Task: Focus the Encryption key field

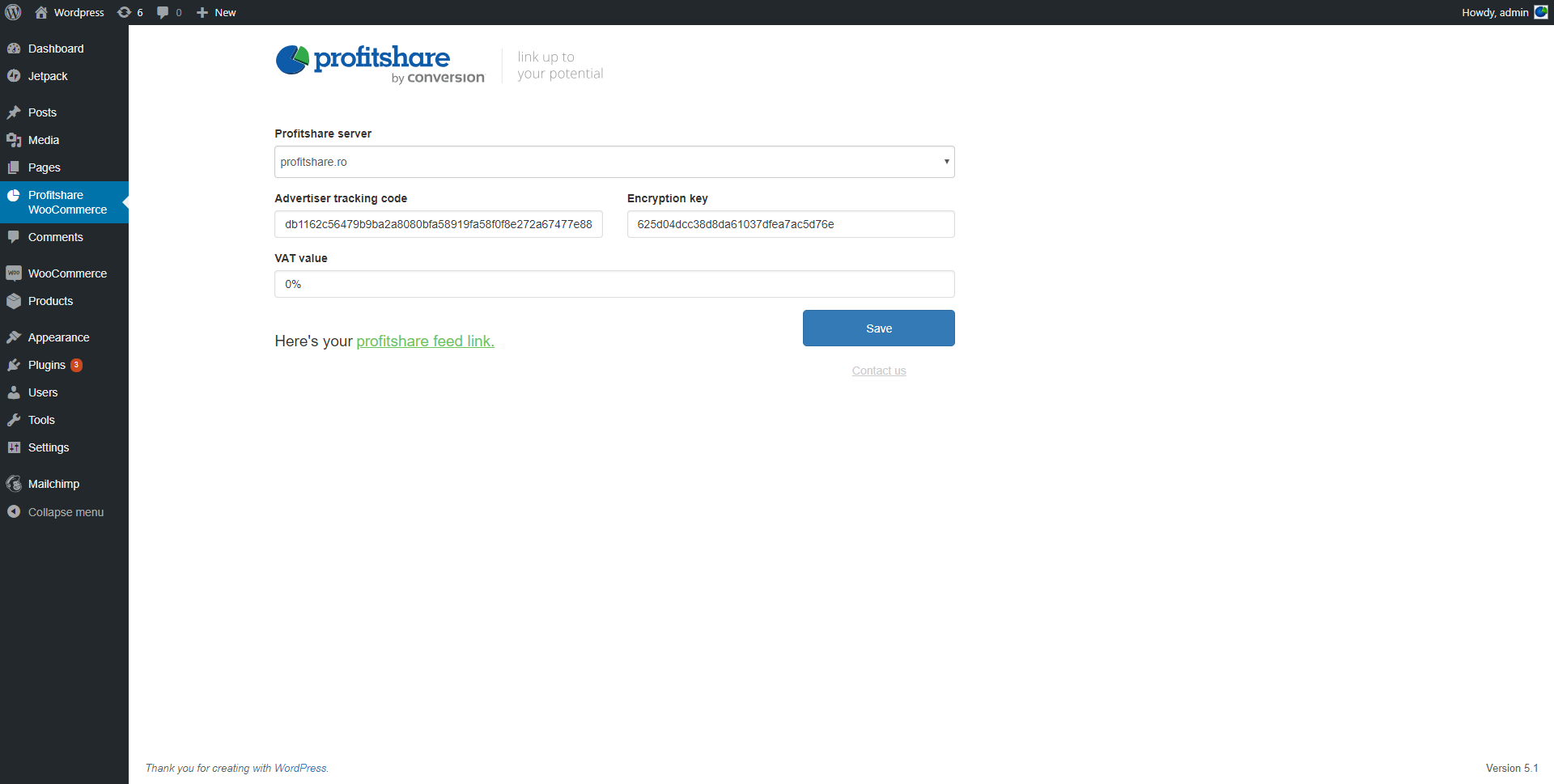Action: 791,224
